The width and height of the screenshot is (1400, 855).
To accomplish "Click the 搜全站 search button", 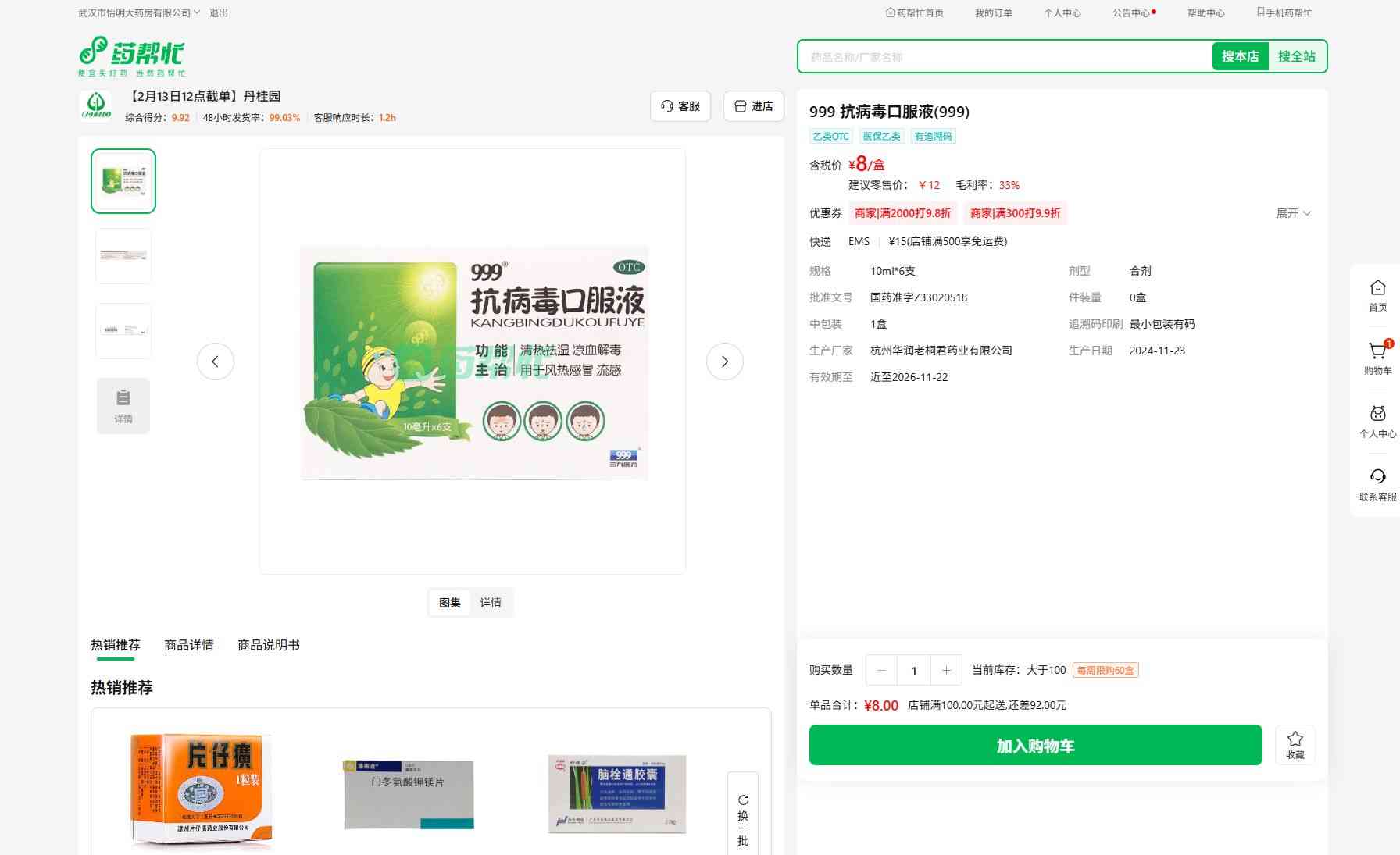I will pos(1296,56).
